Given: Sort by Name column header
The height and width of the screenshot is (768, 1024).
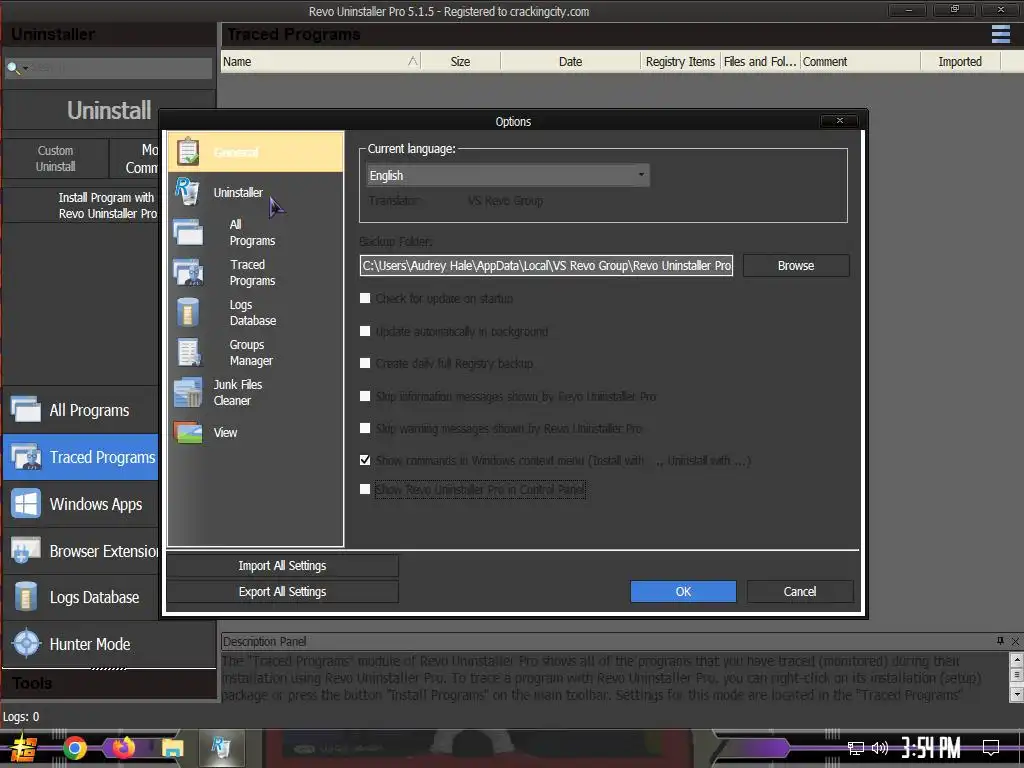Looking at the screenshot, I should coord(320,61).
